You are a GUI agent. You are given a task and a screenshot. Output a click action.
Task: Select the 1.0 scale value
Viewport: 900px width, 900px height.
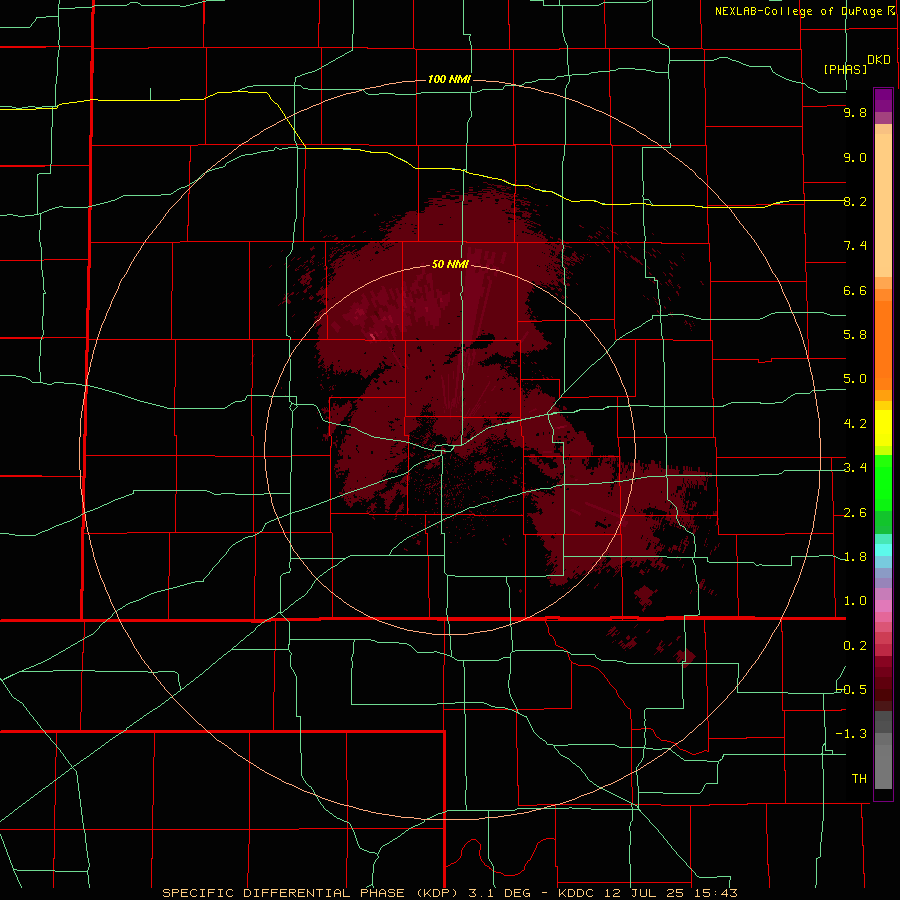pos(855,601)
